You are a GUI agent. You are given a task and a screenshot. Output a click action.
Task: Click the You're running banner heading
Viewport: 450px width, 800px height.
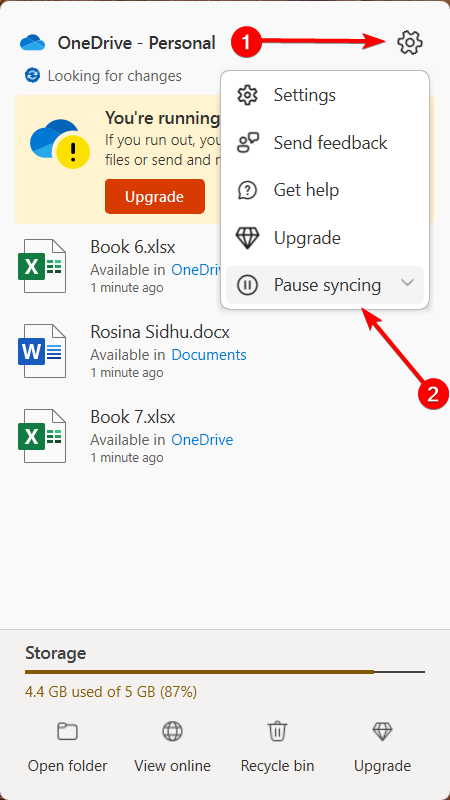click(x=162, y=118)
